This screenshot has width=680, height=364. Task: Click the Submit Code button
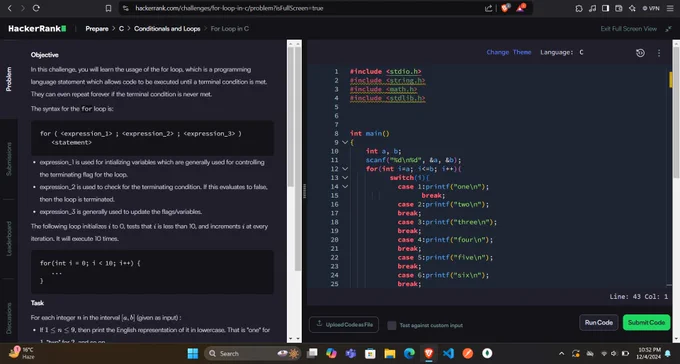(646, 322)
